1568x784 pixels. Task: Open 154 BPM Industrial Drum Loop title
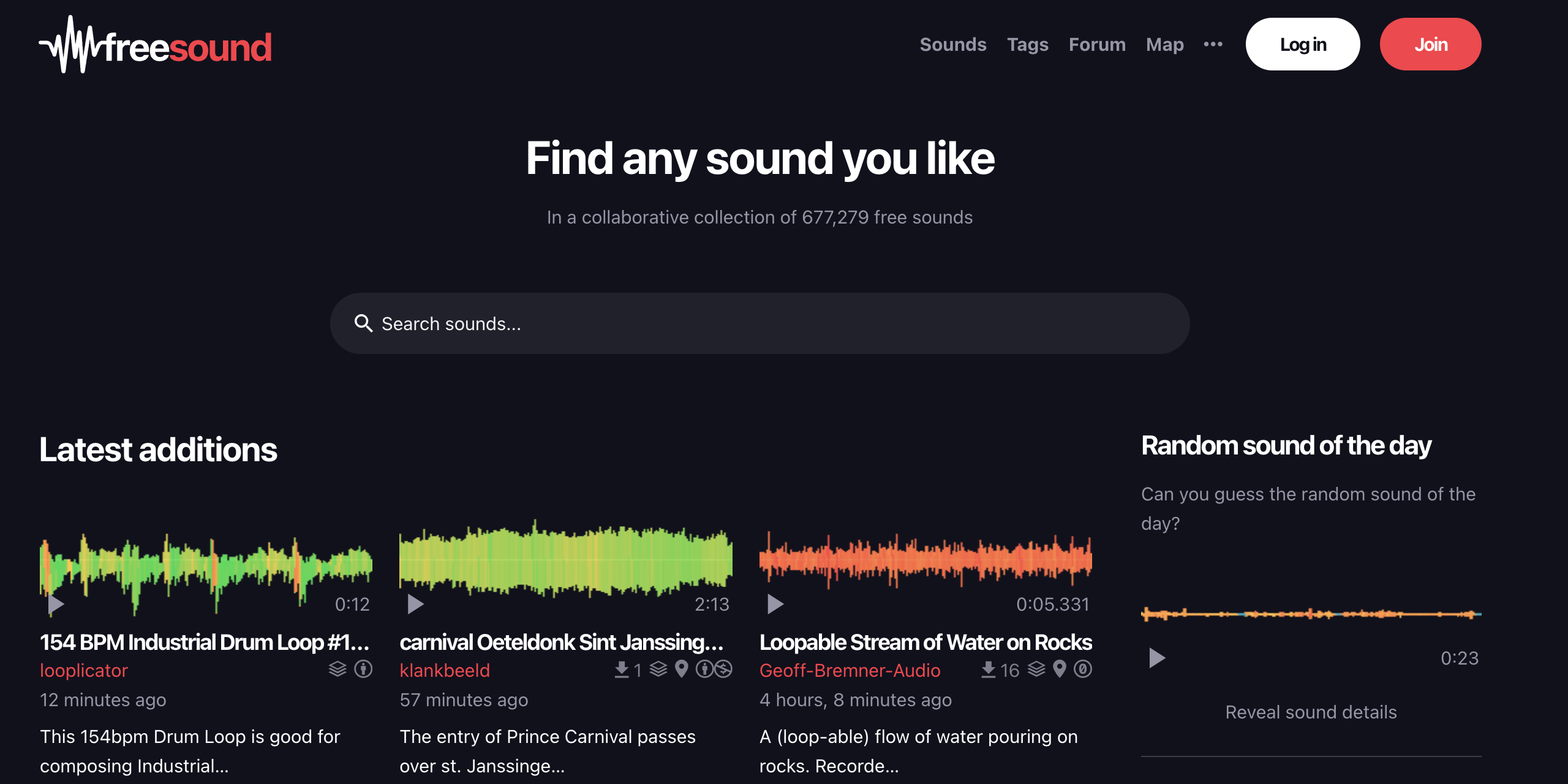[x=205, y=642]
